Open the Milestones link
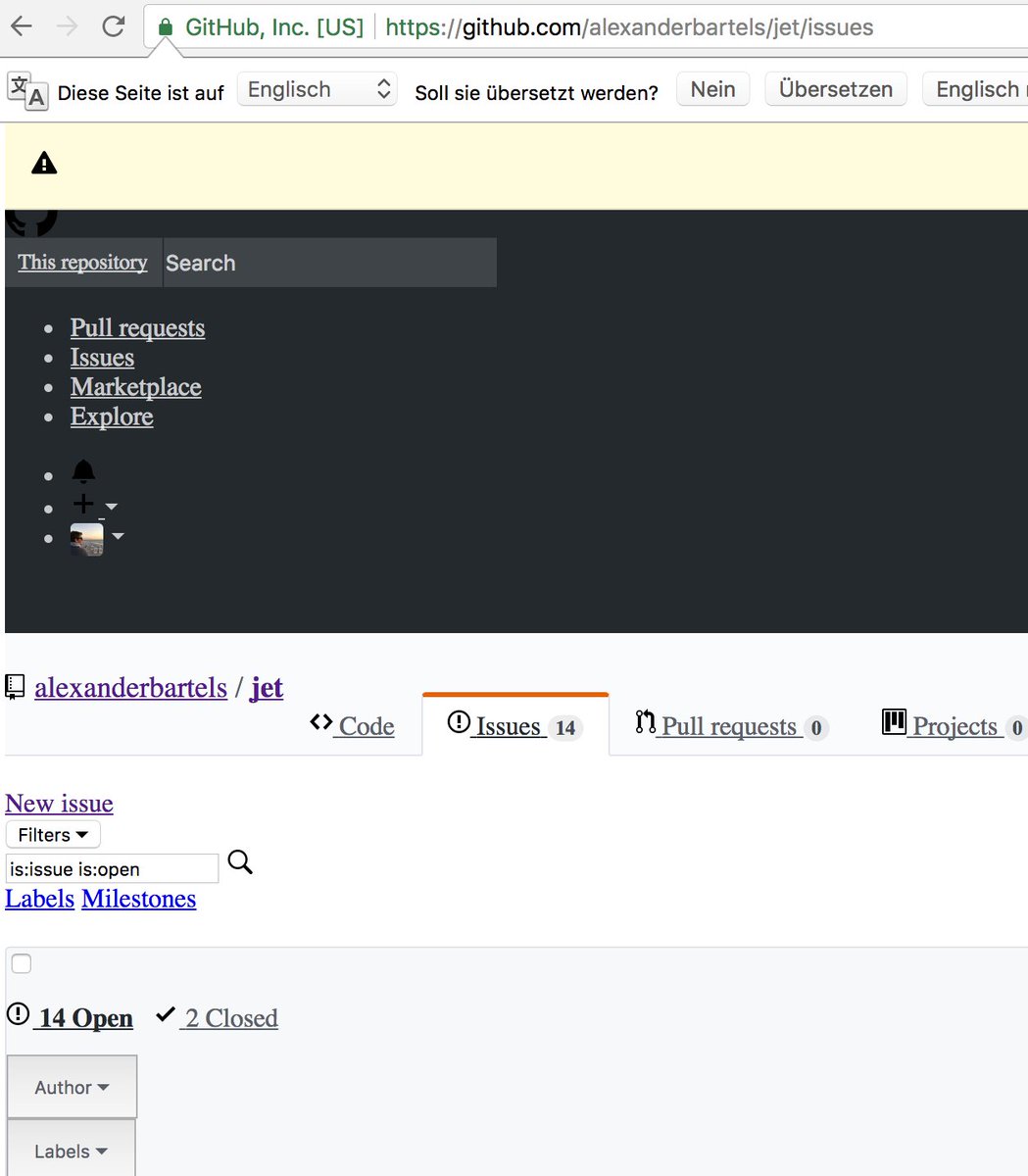The height and width of the screenshot is (1176, 1028). tap(139, 899)
